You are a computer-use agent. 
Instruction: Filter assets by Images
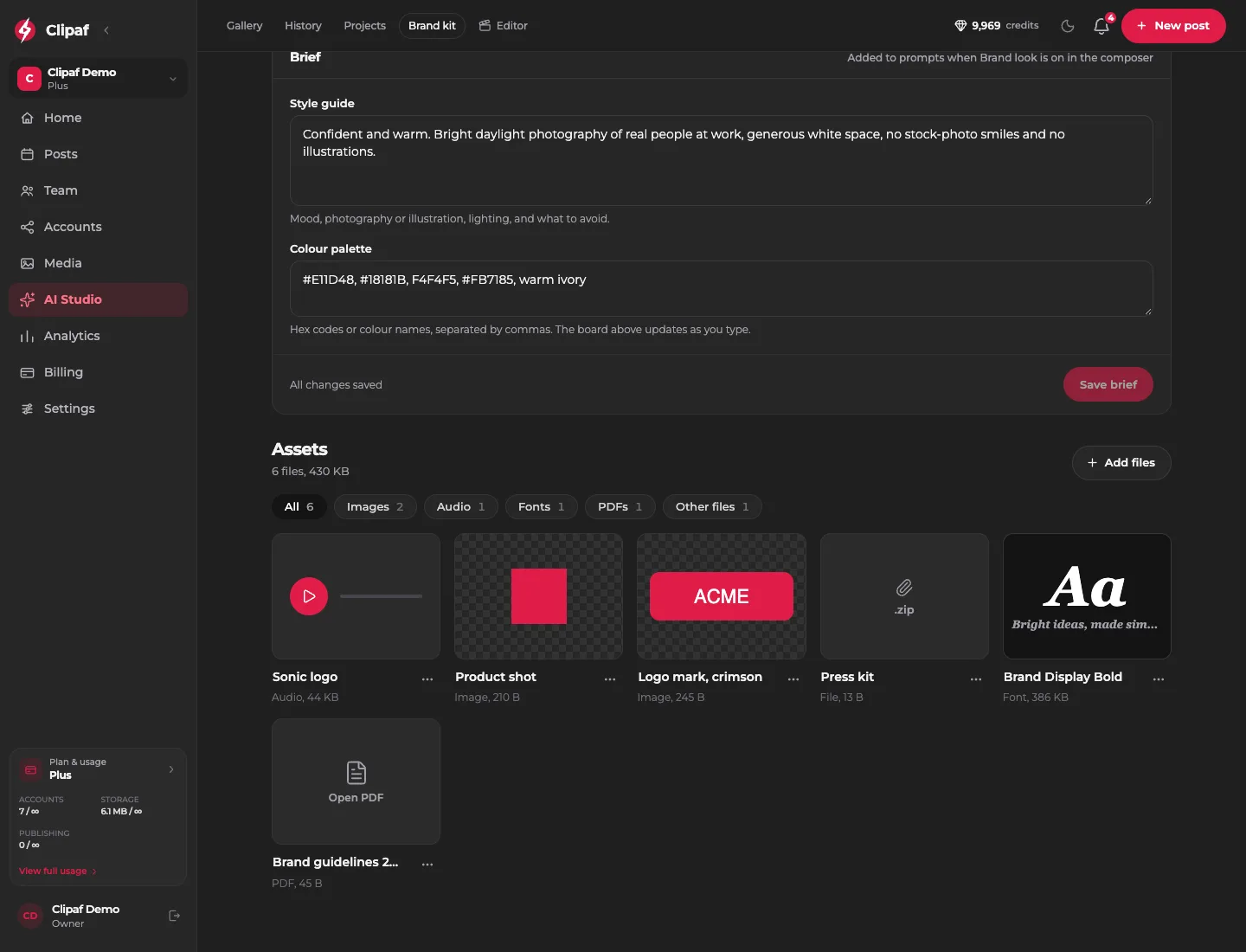point(376,507)
